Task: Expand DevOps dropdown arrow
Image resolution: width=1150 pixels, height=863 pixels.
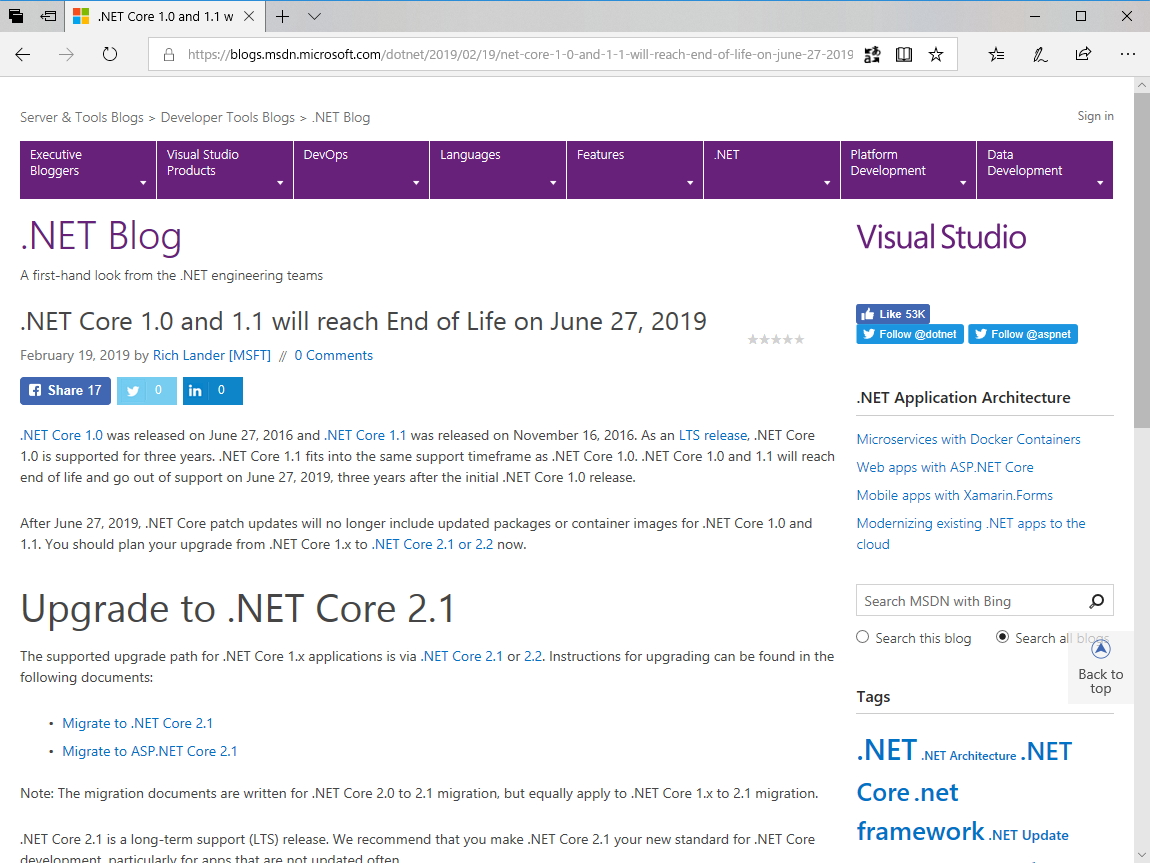Action: tap(416, 183)
